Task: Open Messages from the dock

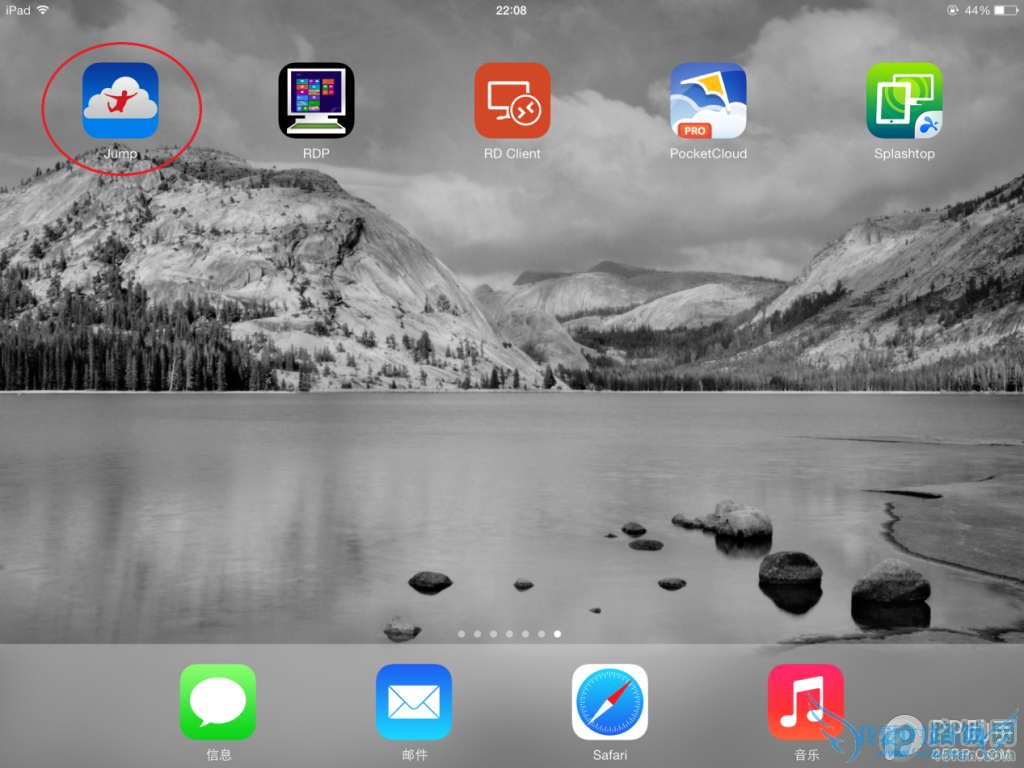Action: pyautogui.click(x=218, y=701)
